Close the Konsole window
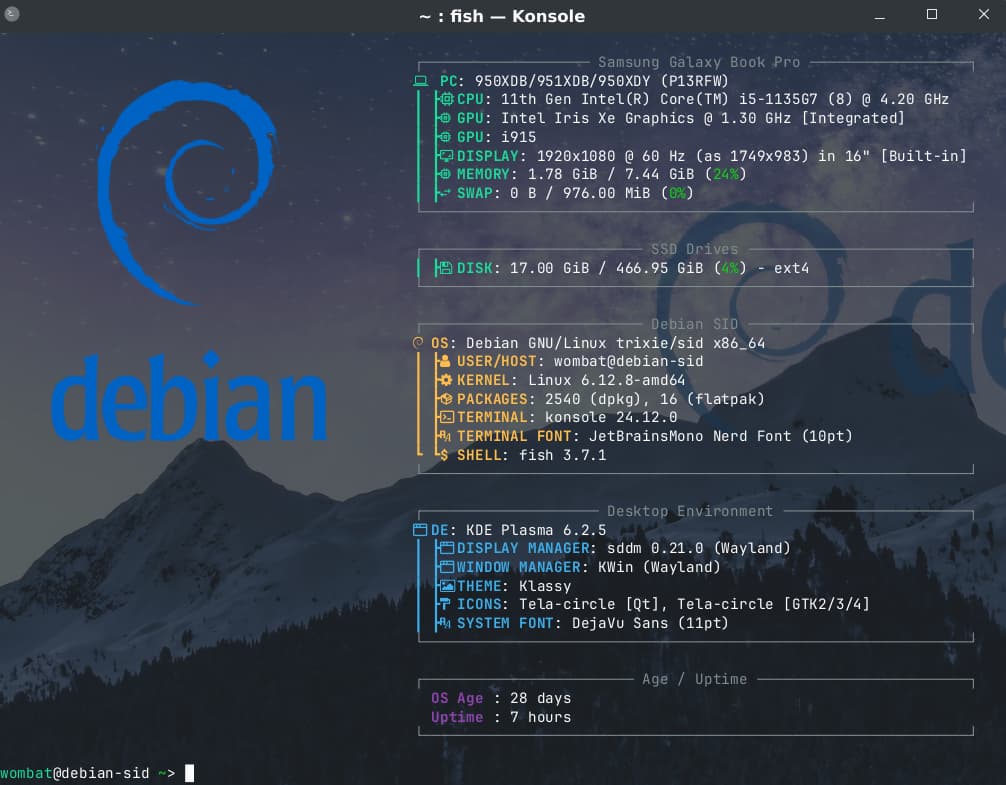 (984, 14)
